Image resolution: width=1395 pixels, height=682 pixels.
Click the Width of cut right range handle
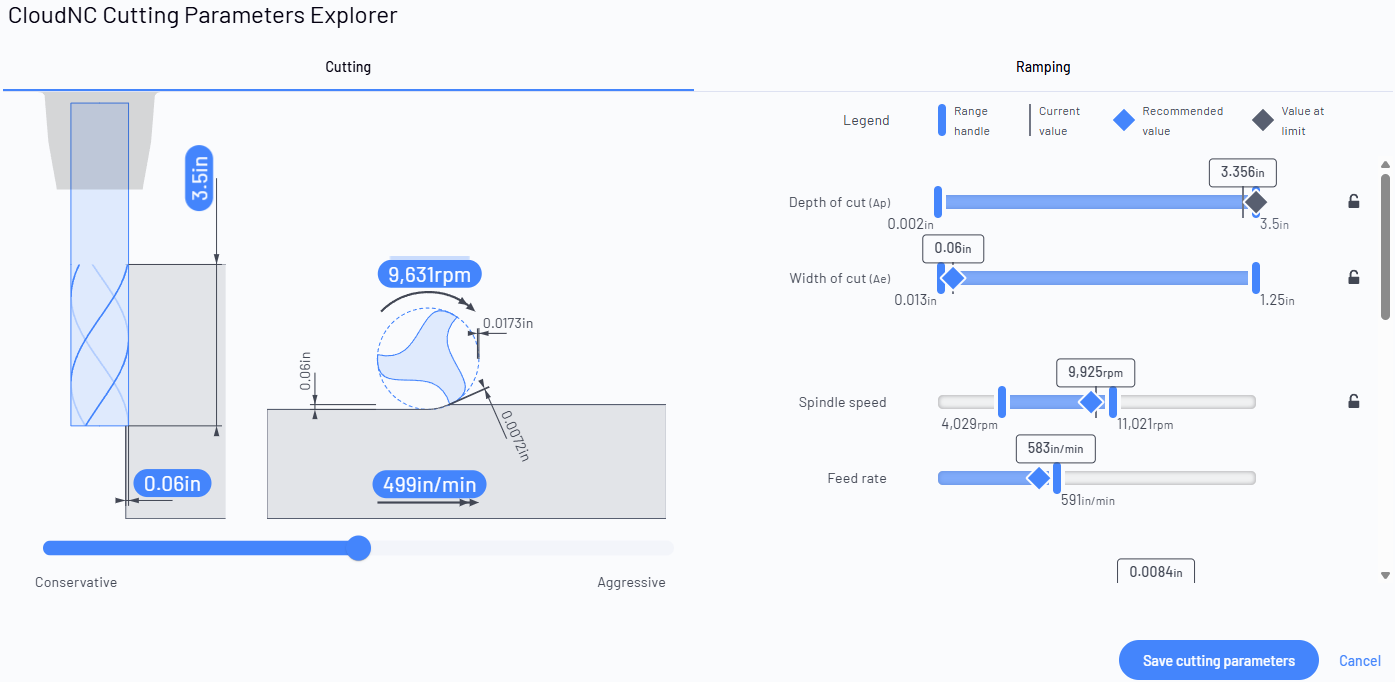pos(1256,278)
